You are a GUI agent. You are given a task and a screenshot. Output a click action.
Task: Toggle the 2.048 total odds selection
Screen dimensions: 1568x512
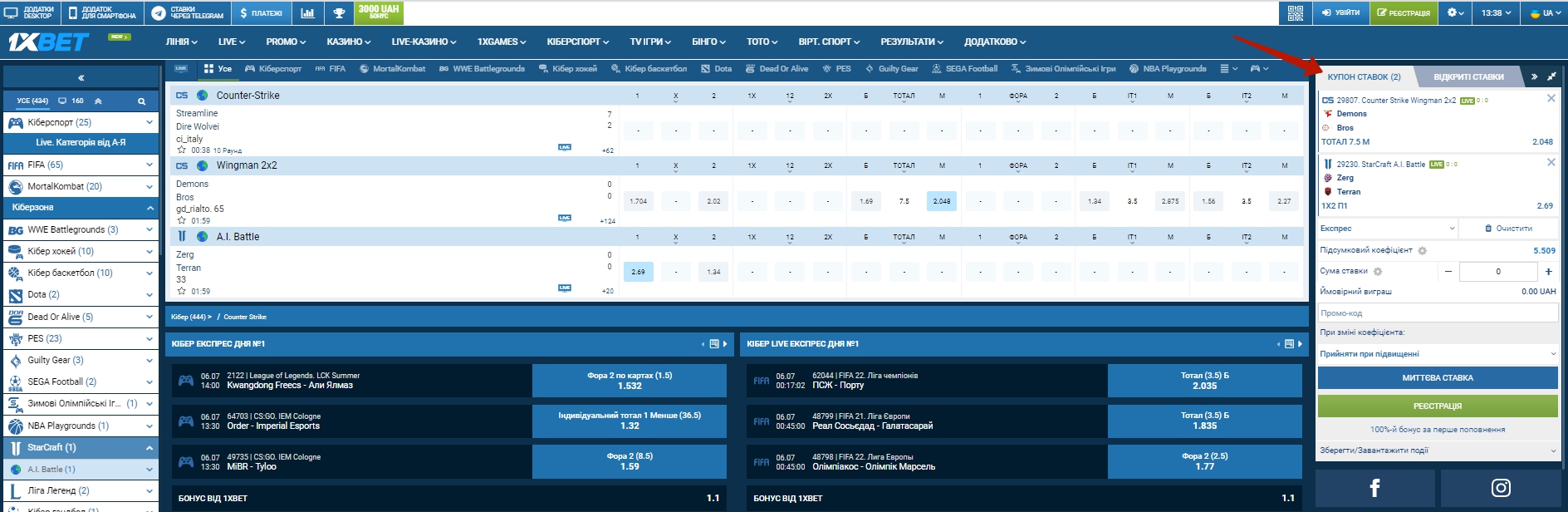[942, 201]
